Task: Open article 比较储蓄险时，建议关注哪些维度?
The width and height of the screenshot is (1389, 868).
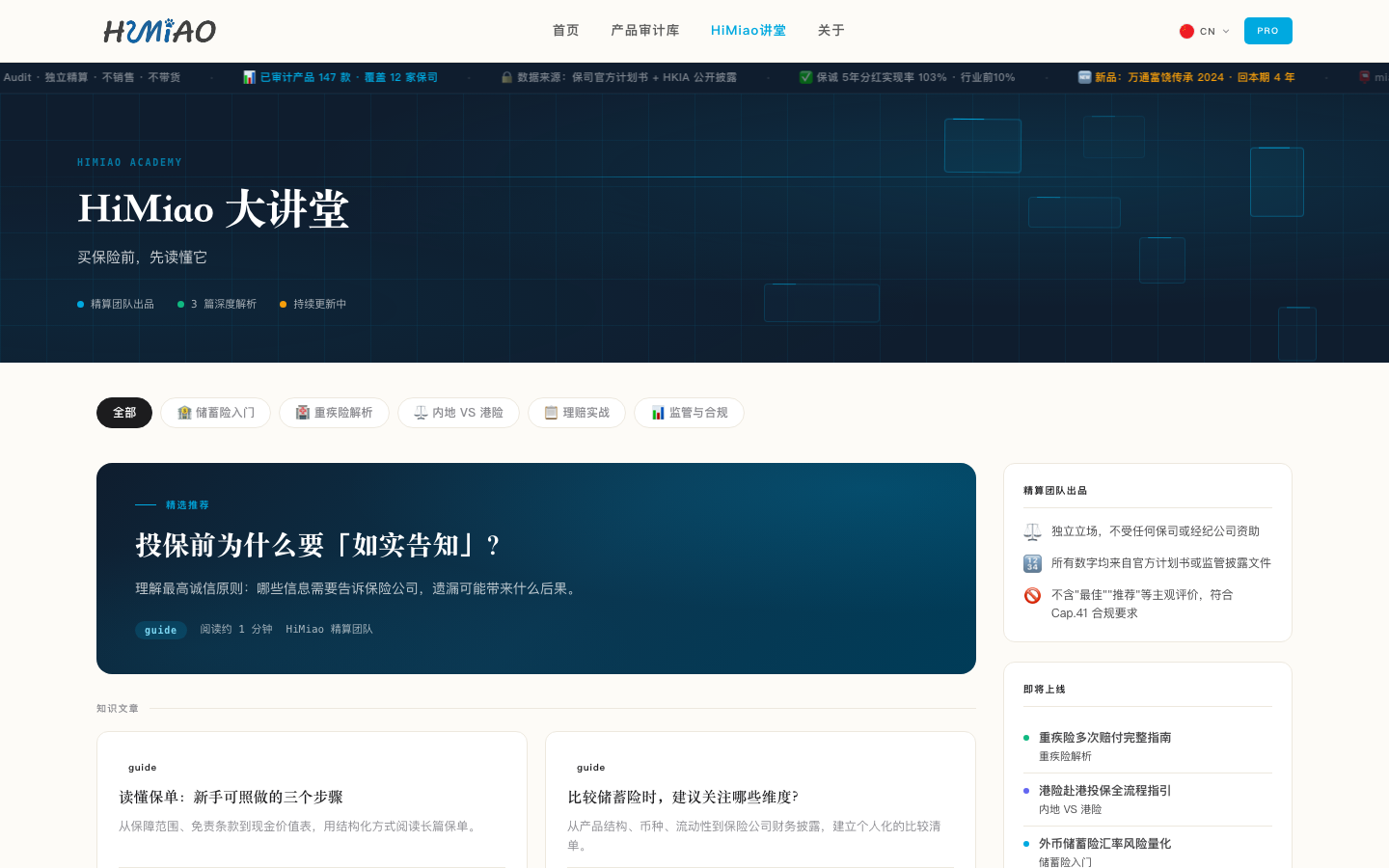Action: 683,797
